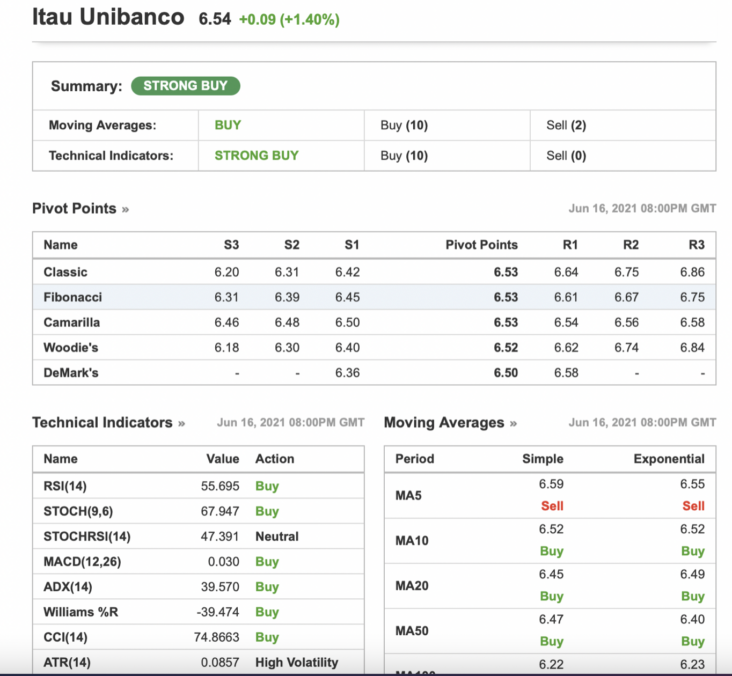Click the Sell (2) count in summary

[566, 125]
